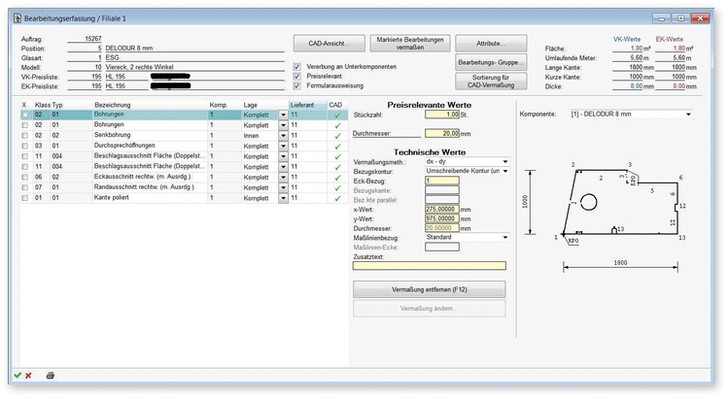The image size is (728, 399).
Task: Open the Vermaßungsmeth. dropdown
Action: [505, 162]
